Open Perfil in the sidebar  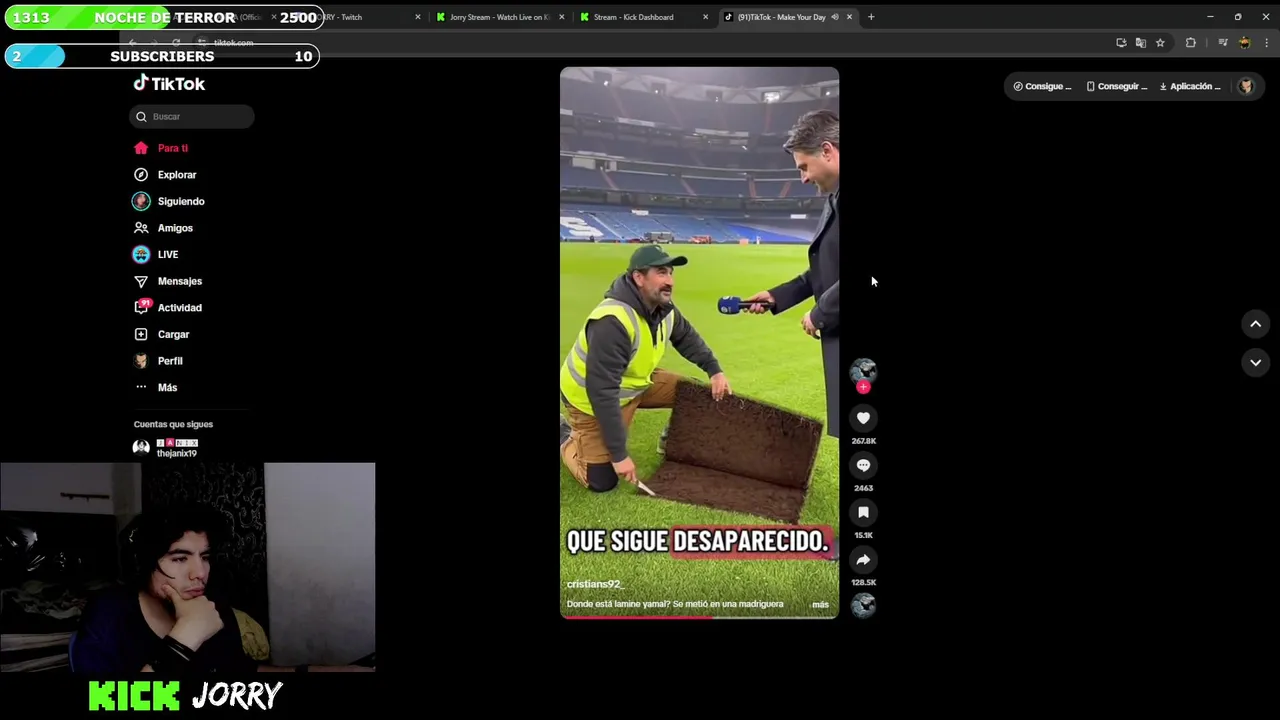158,361
